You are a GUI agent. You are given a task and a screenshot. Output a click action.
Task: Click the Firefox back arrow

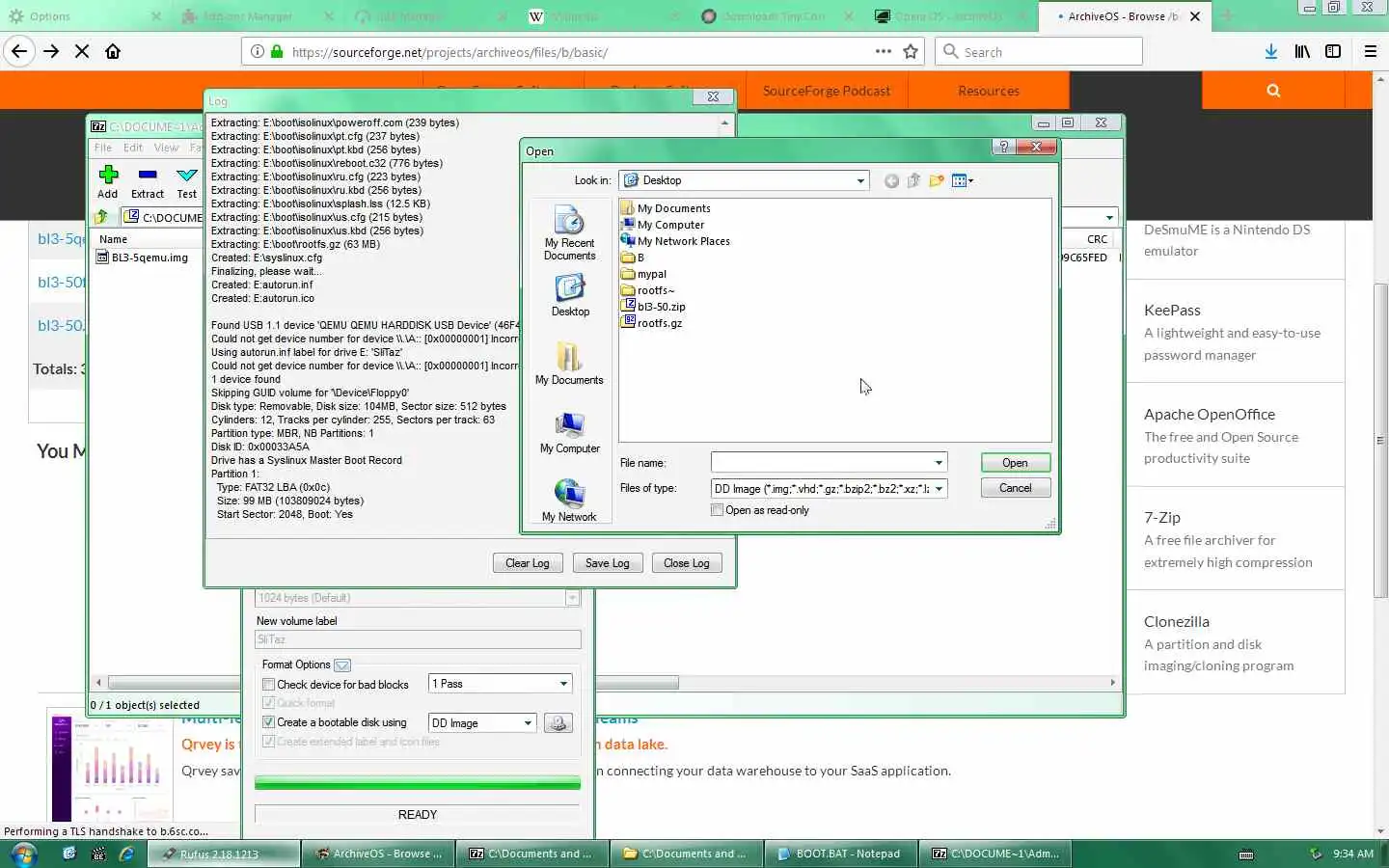(19, 51)
